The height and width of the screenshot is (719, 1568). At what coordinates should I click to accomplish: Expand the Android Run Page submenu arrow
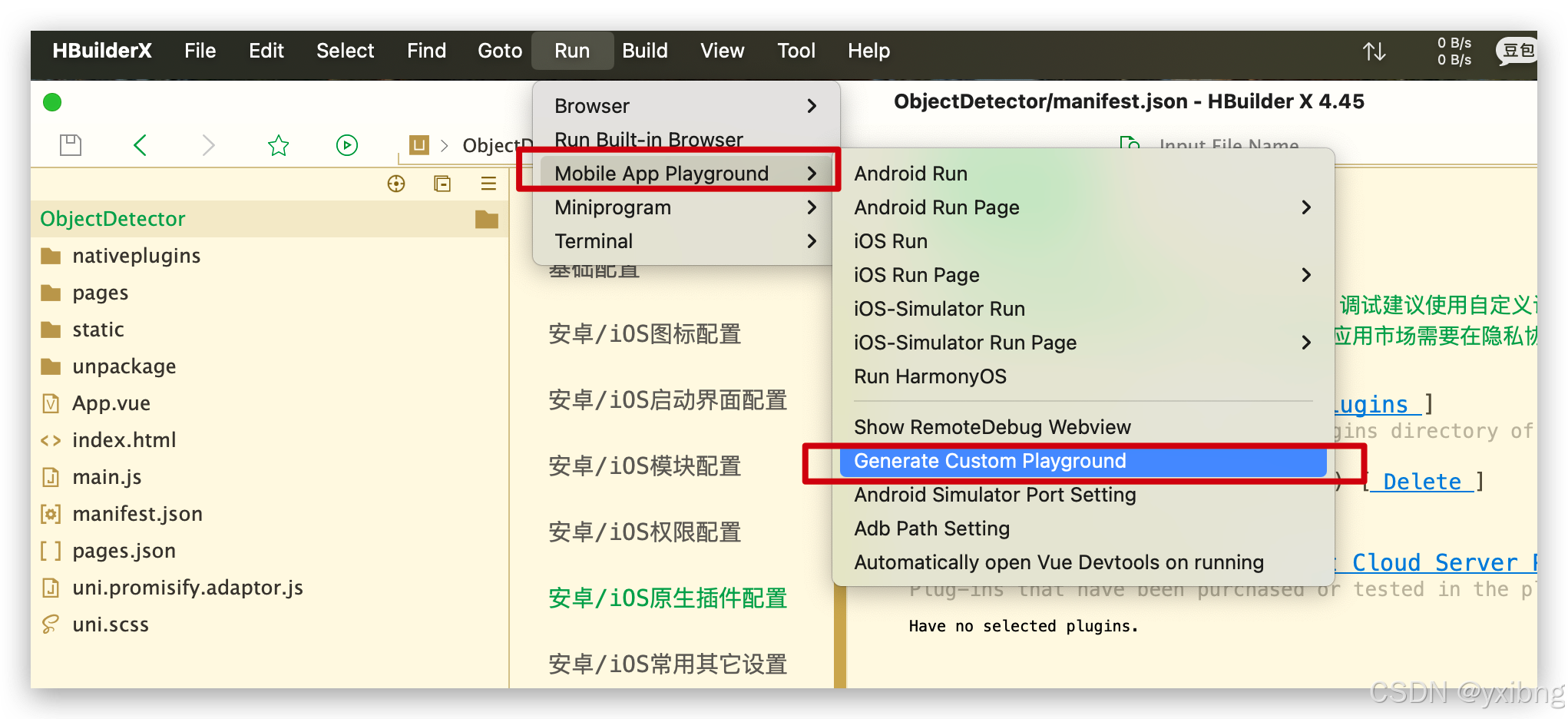click(1307, 207)
